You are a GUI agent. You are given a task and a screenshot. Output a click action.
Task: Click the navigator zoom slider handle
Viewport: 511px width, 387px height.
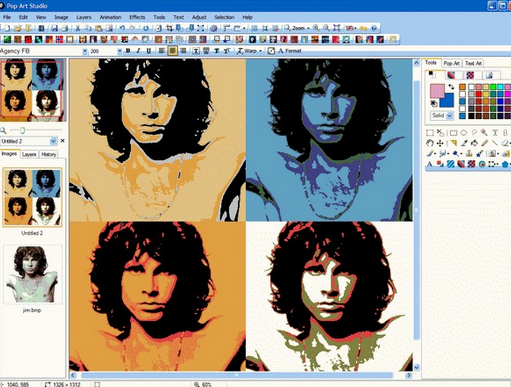(22, 130)
